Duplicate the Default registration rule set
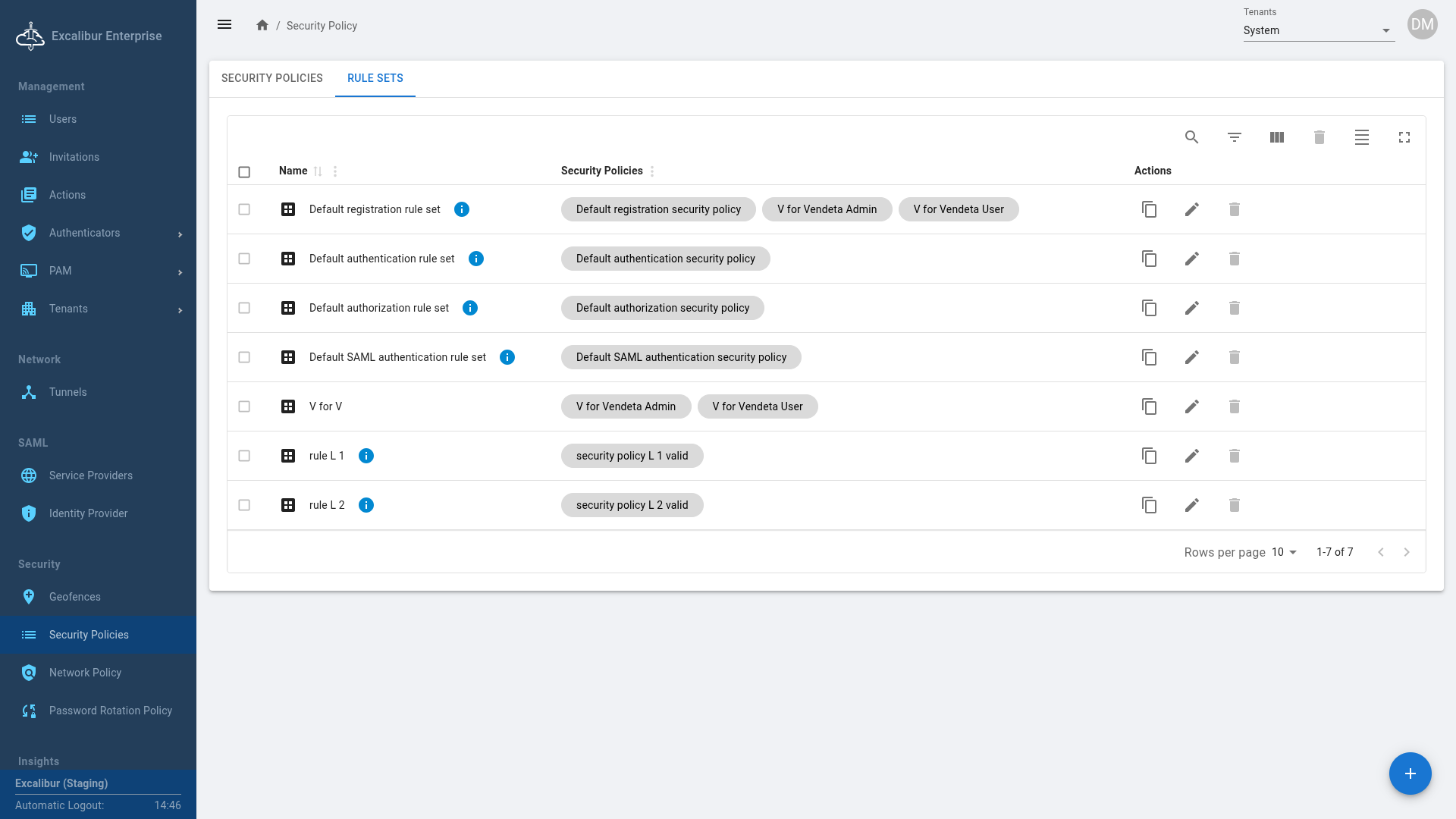The image size is (1456, 819). coord(1149,209)
